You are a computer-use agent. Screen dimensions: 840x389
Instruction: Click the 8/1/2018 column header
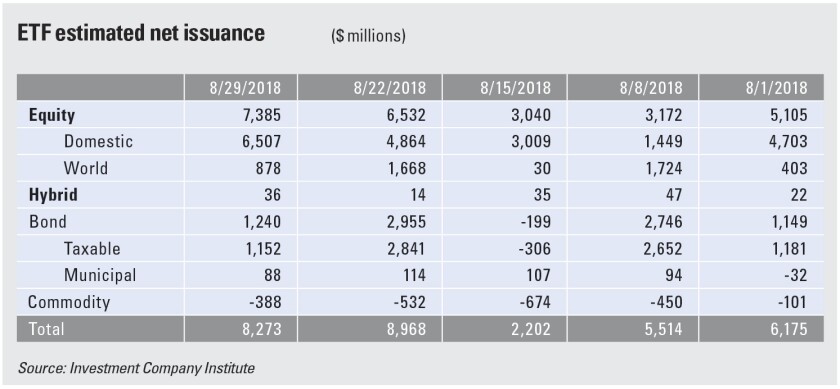tap(776, 87)
